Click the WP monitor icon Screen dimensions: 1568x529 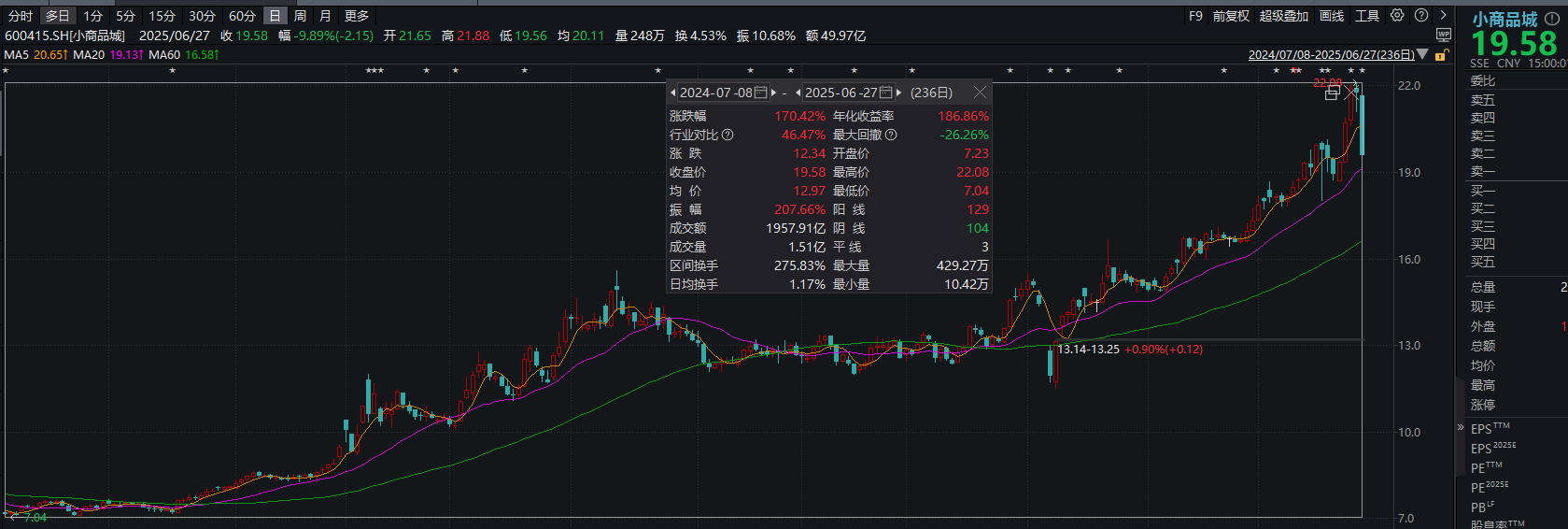[x=1444, y=36]
